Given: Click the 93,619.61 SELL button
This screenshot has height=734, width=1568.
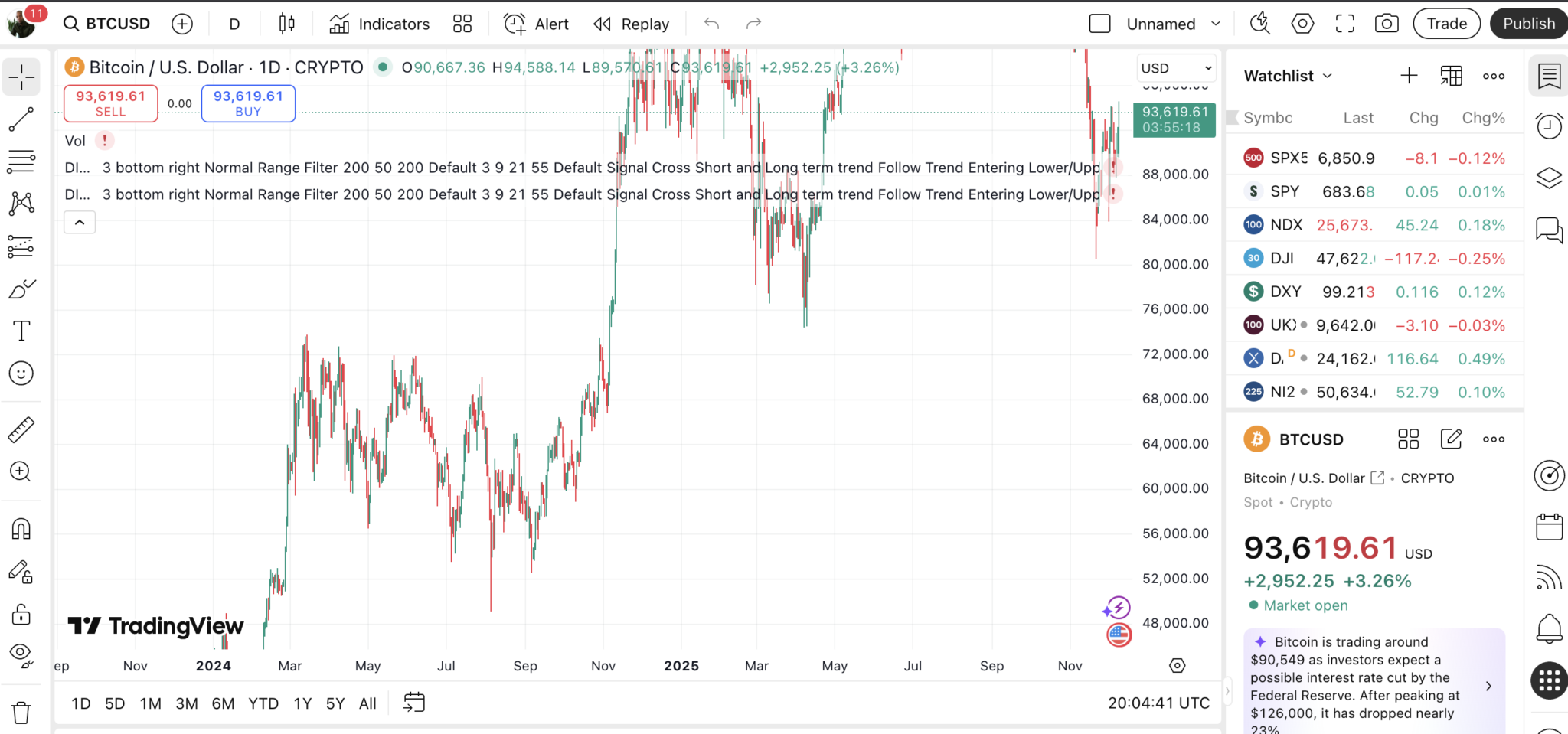Looking at the screenshot, I should point(111,103).
